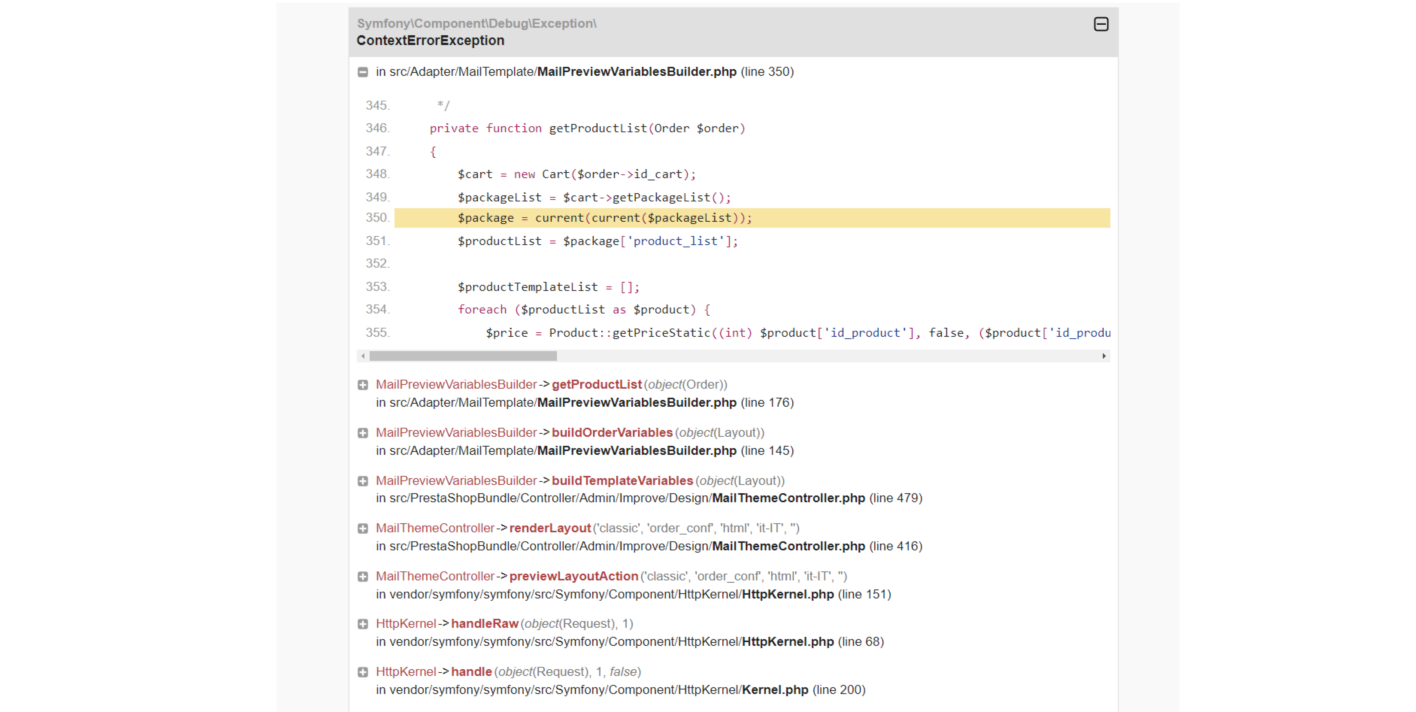Expand the renderLayout trace entry
The height and width of the screenshot is (712, 1416).
point(363,528)
